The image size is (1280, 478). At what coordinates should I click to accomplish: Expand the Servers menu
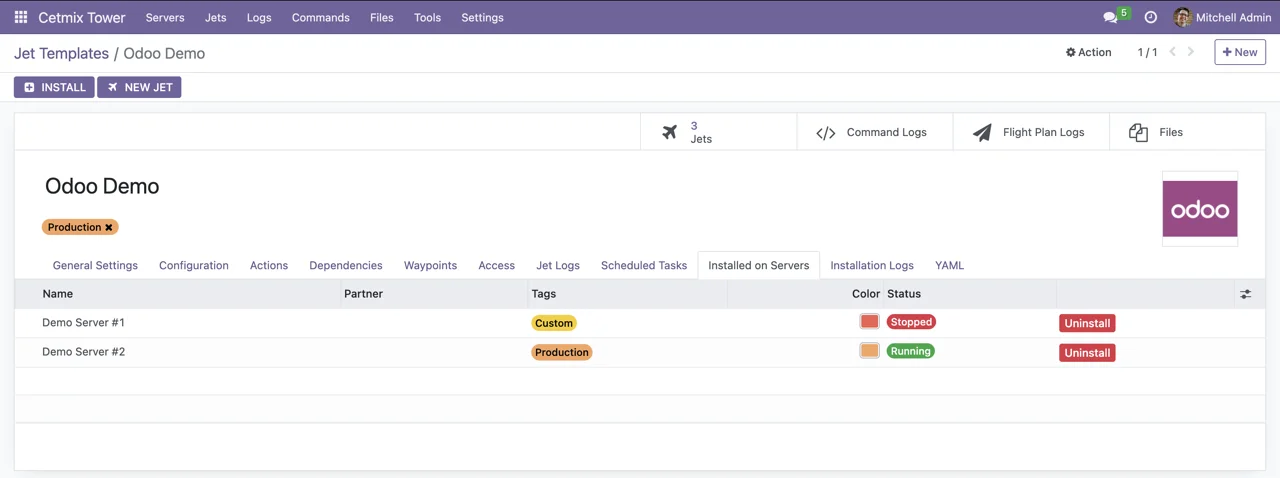pos(165,17)
